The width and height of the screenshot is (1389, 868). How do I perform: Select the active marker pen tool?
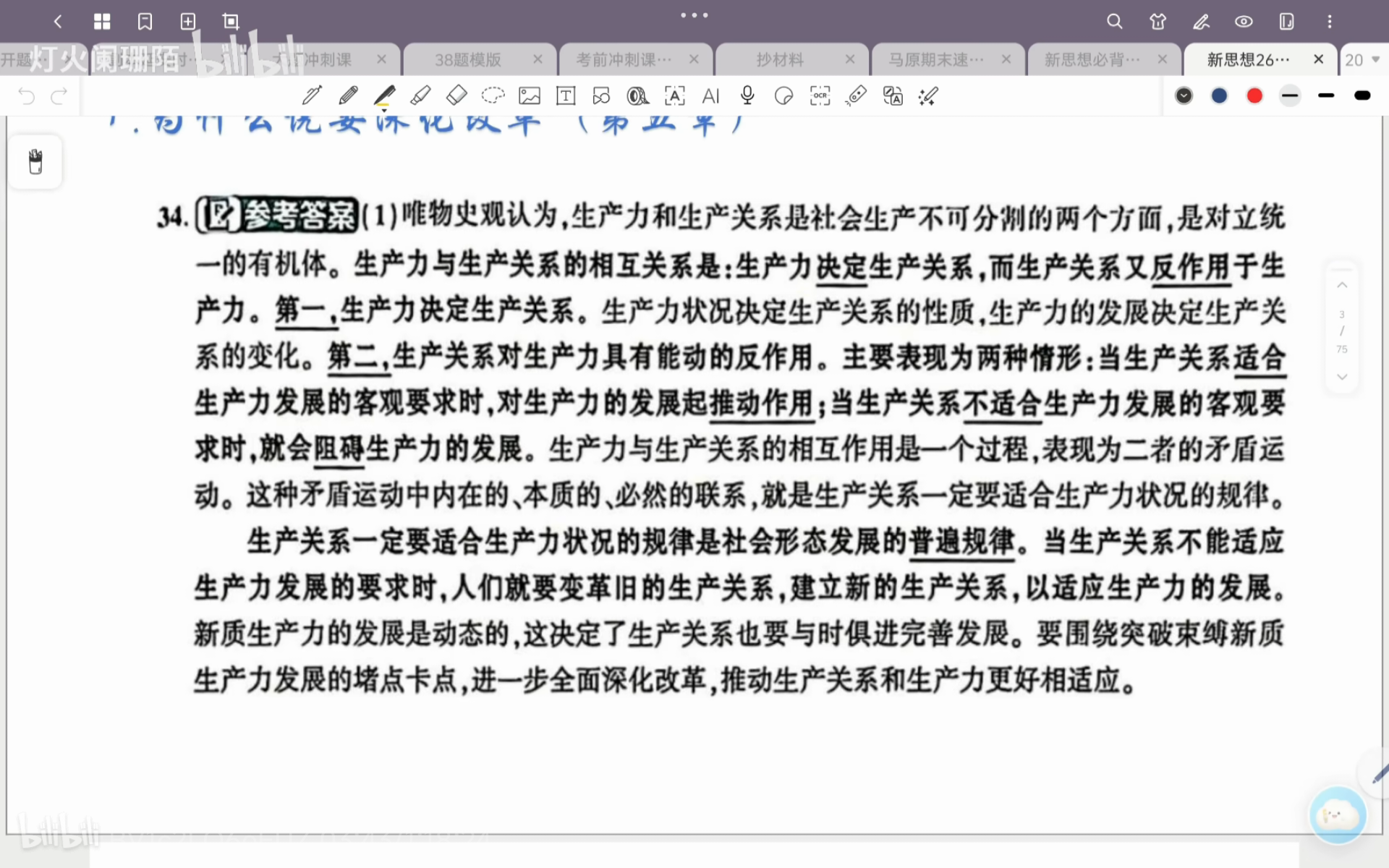[x=384, y=95]
